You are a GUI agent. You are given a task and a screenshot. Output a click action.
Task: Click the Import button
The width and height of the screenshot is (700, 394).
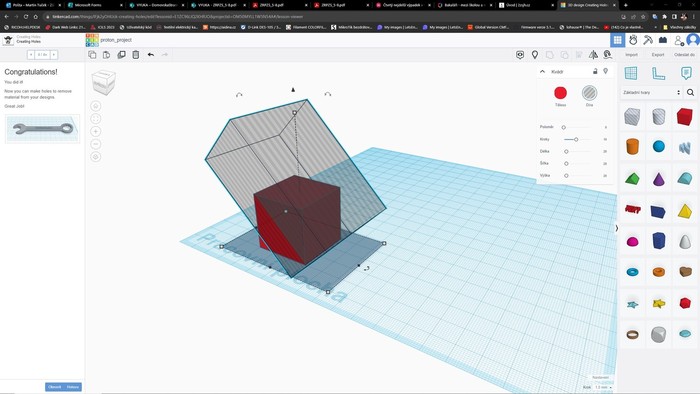(x=631, y=54)
